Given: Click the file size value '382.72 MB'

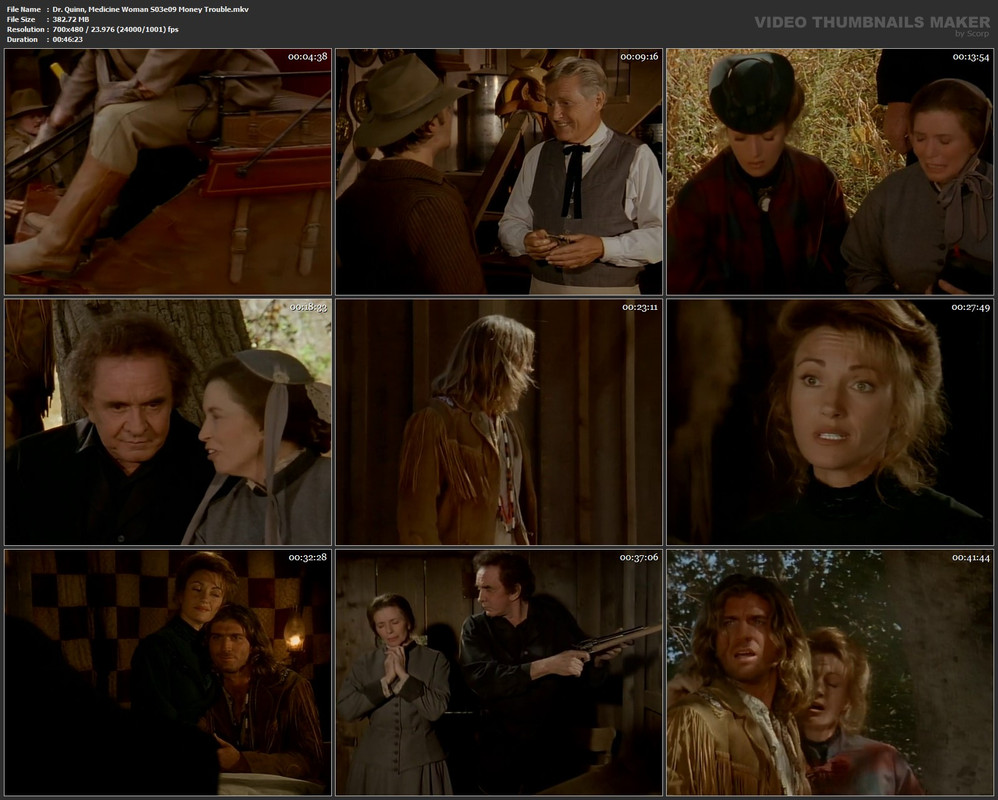Looking at the screenshot, I should (x=71, y=20).
